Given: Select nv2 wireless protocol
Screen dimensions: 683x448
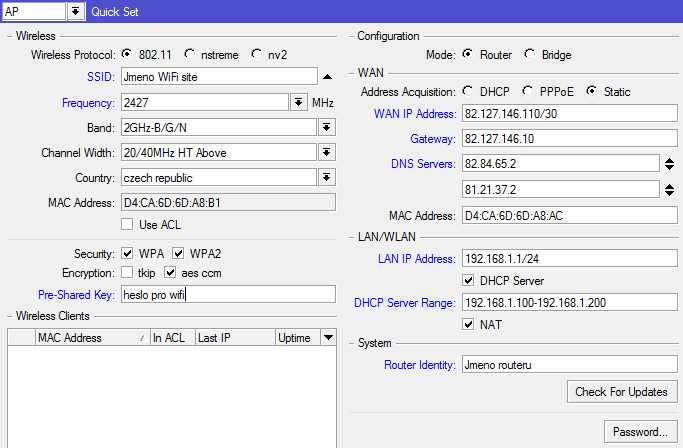Looking at the screenshot, I should coord(258,54).
